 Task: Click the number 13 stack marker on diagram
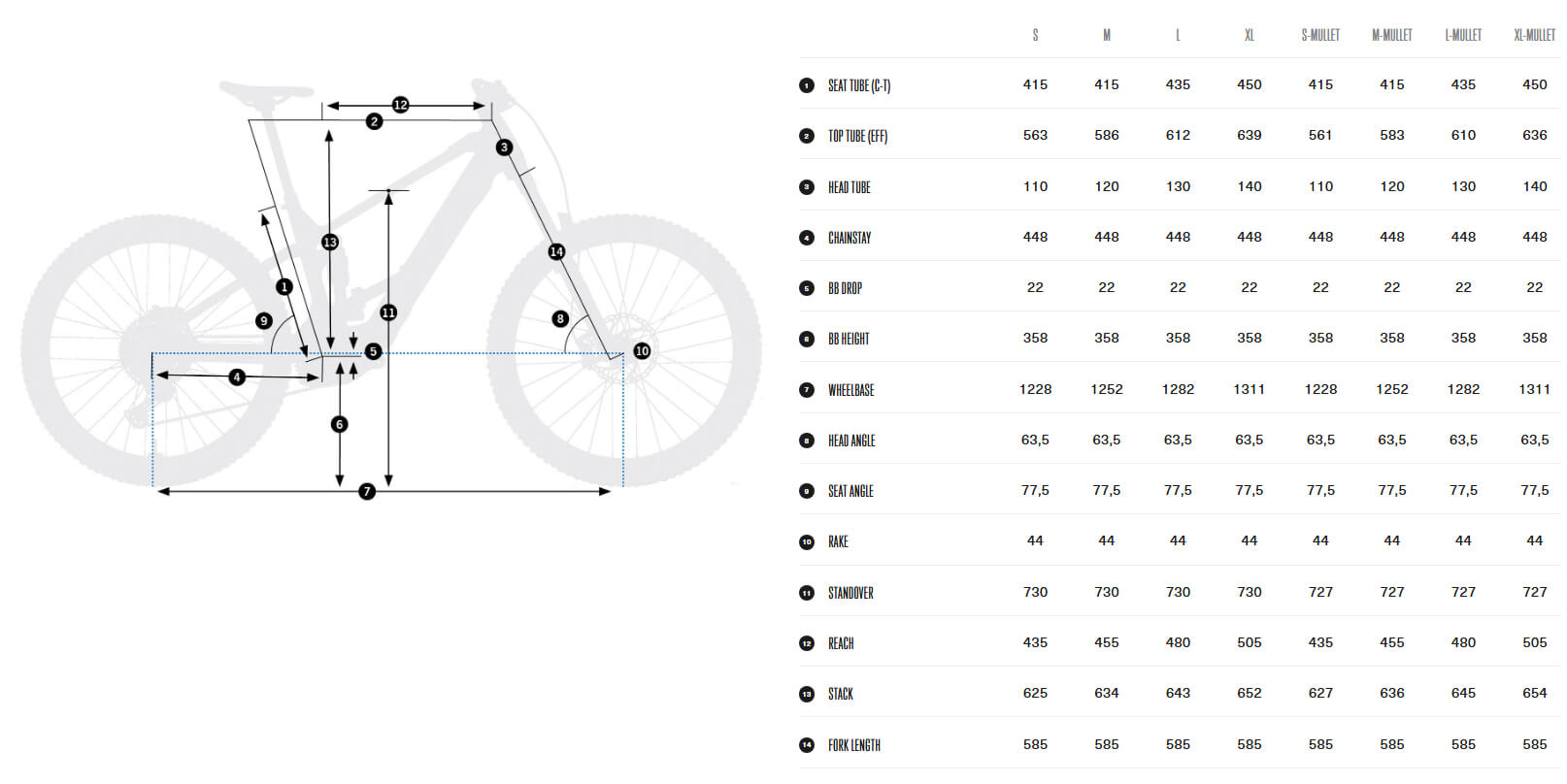coord(330,242)
